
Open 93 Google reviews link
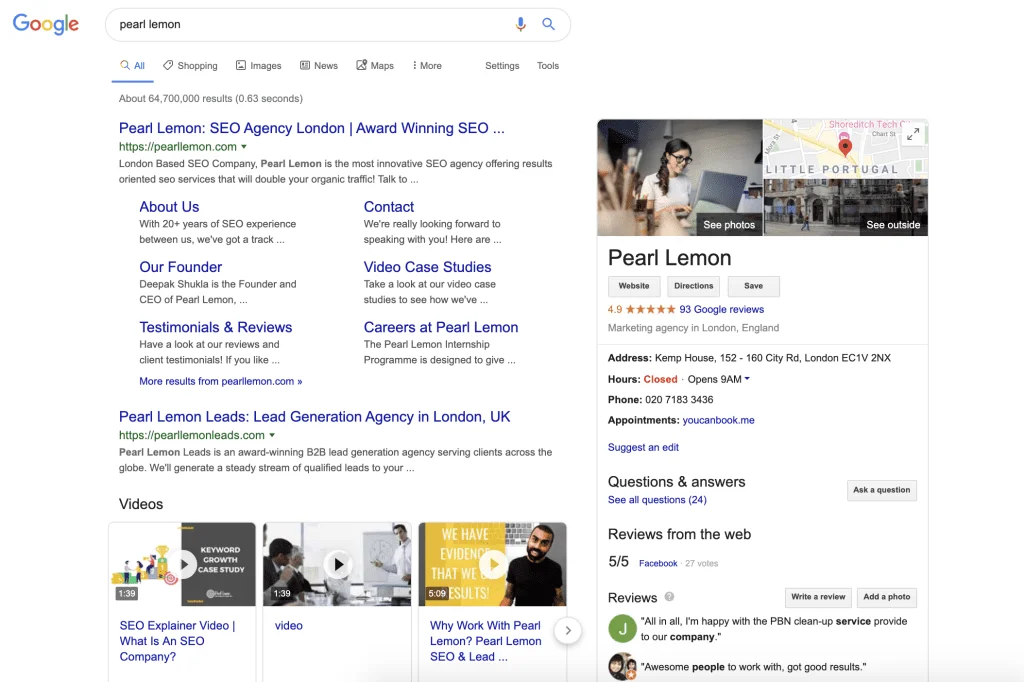point(722,310)
